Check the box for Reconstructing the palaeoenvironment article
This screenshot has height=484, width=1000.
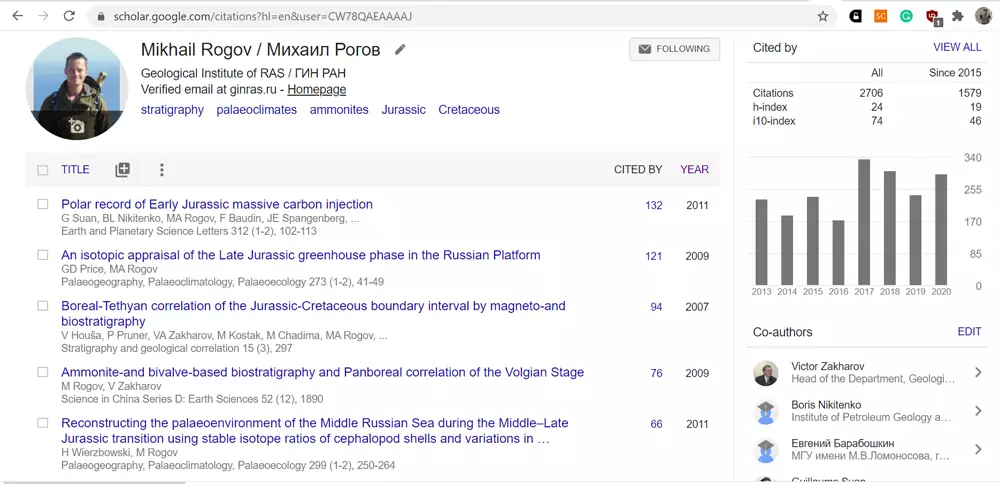[43, 423]
